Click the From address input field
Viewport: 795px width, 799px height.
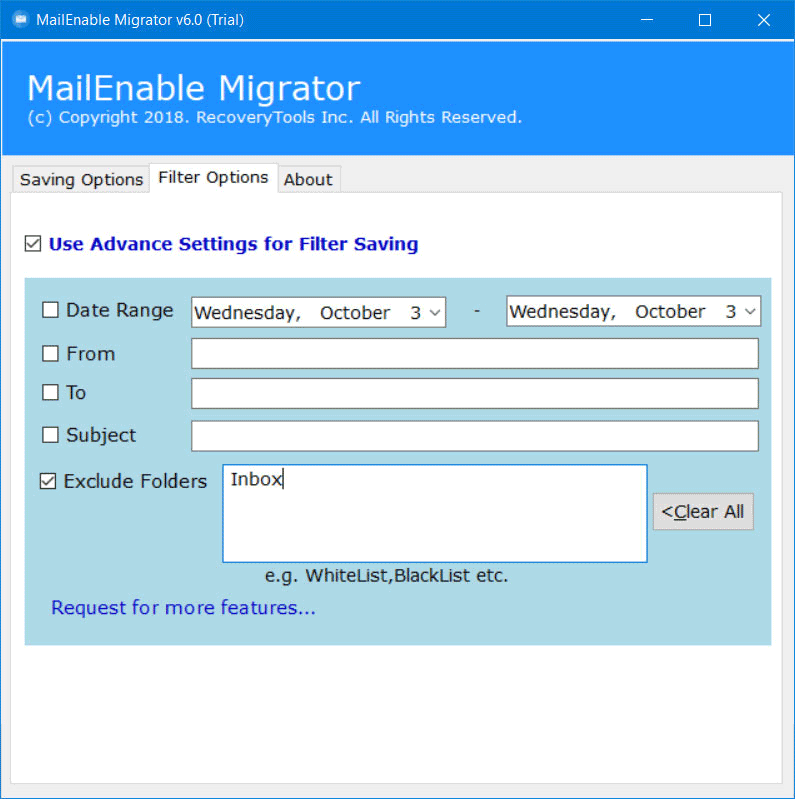pyautogui.click(x=474, y=353)
